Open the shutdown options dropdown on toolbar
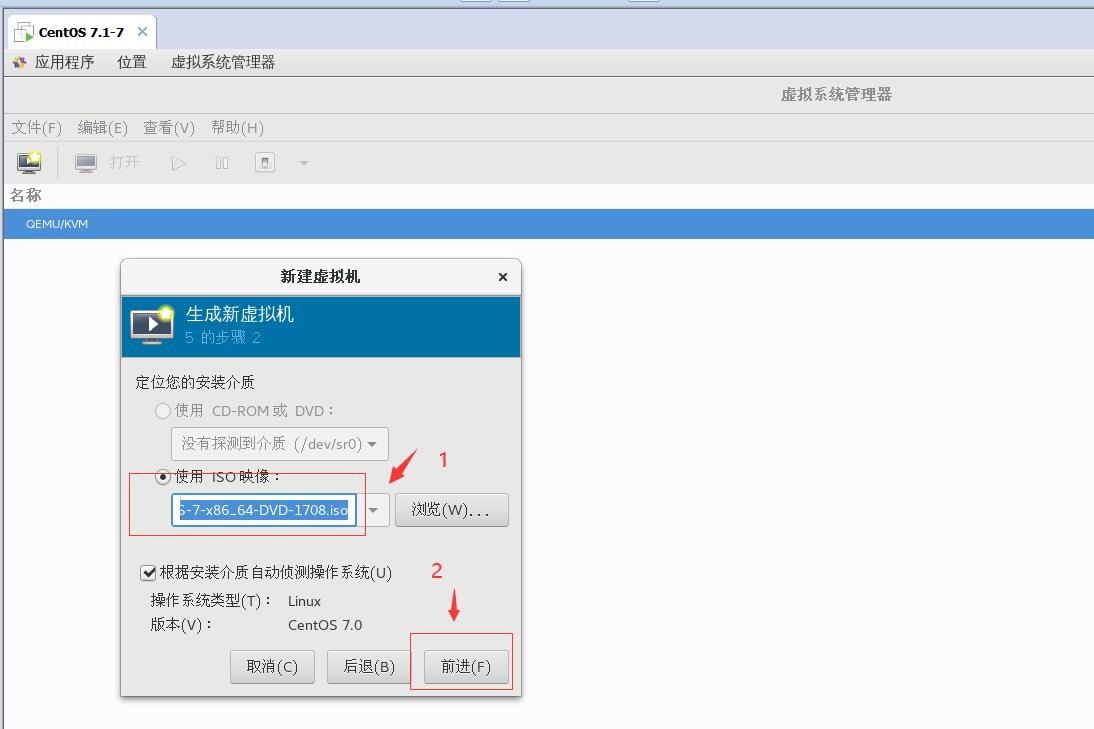1094x729 pixels. pos(303,161)
